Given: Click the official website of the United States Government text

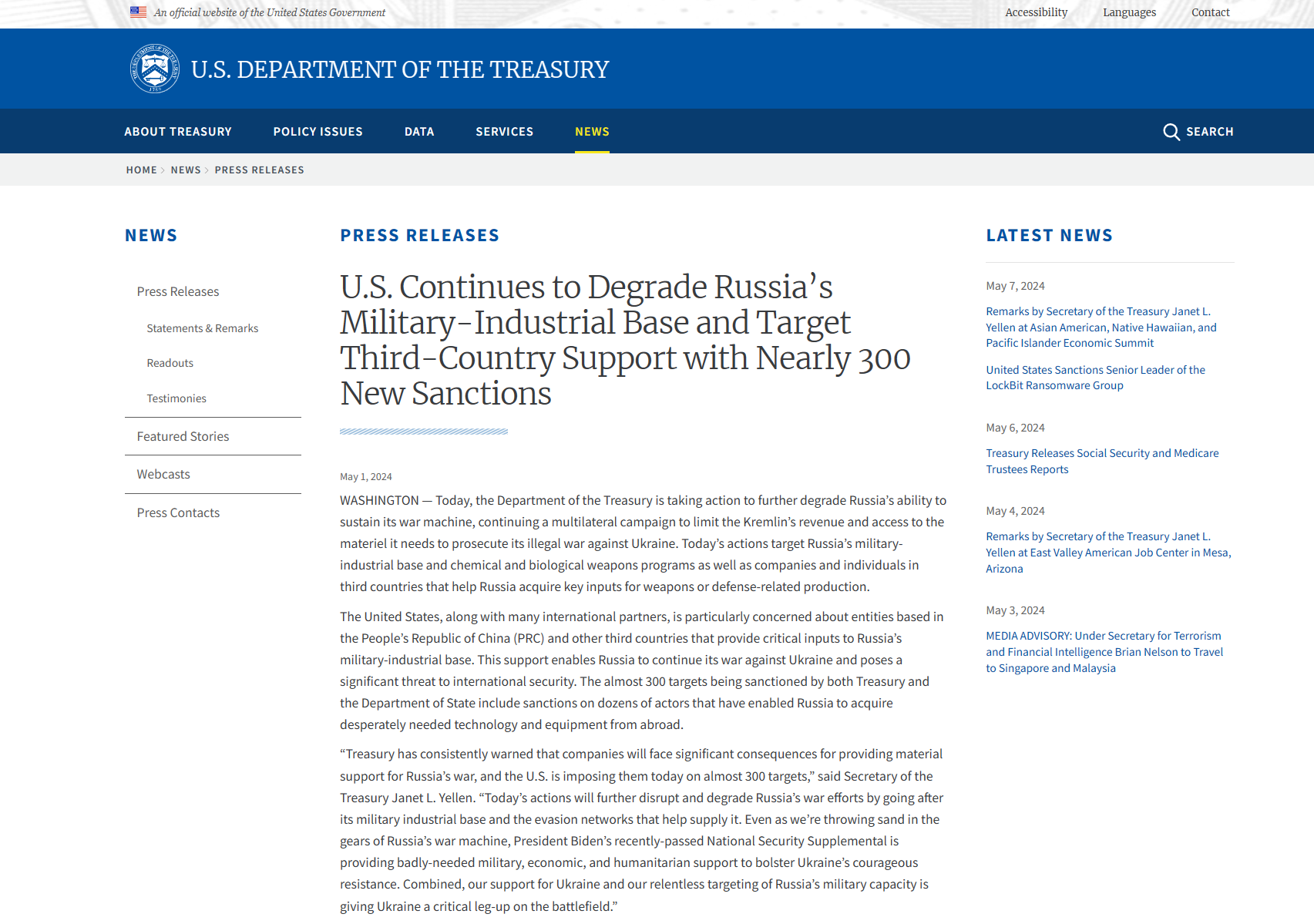Looking at the screenshot, I should pyautogui.click(x=270, y=12).
